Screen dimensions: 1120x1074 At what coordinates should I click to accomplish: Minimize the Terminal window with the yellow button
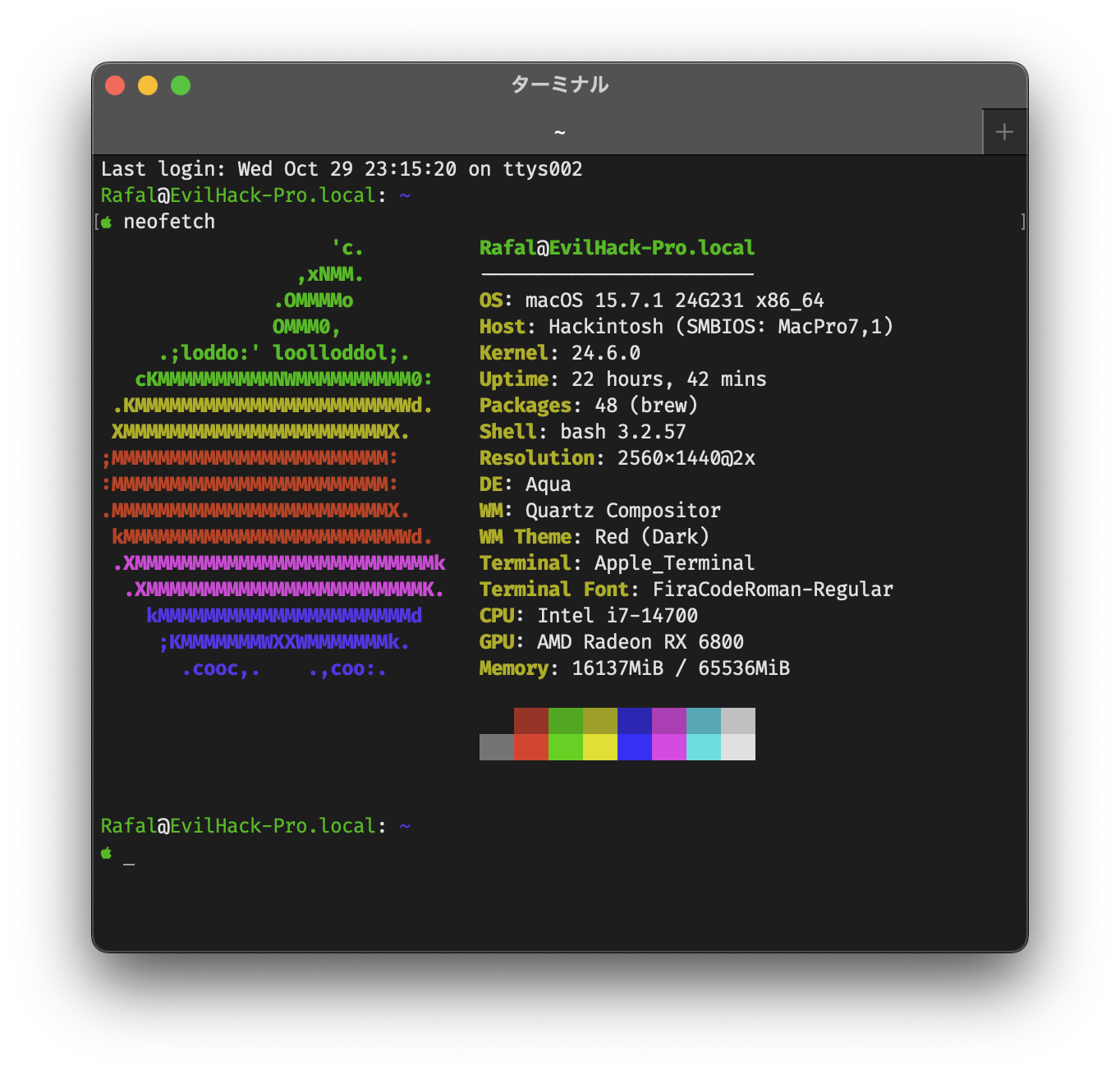[x=148, y=85]
